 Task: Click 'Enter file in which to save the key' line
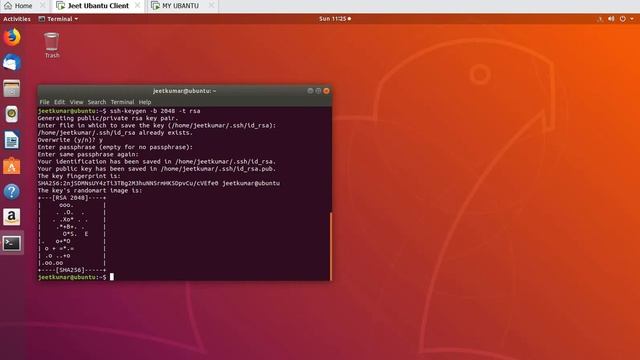pyautogui.click(x=157, y=125)
